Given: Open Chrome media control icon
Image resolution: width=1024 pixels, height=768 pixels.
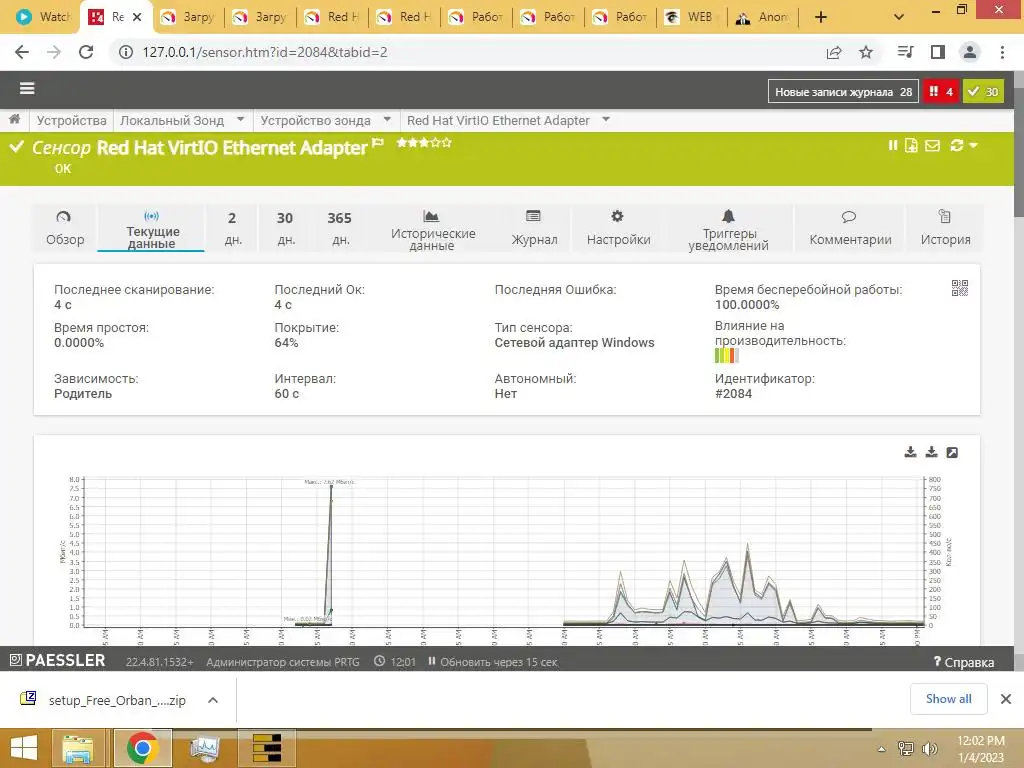Looking at the screenshot, I should click(905, 52).
